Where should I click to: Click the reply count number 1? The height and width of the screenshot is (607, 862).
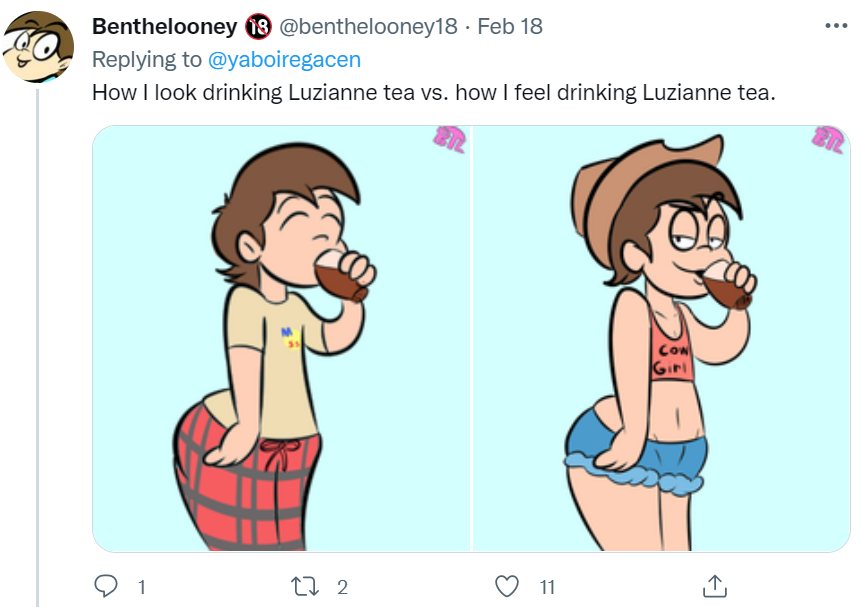point(142,587)
